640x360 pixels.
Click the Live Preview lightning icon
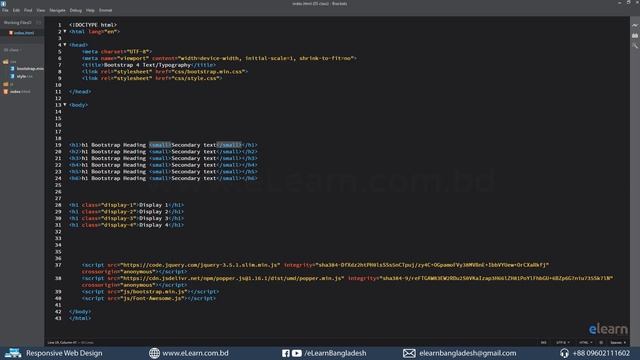pos(635,25)
